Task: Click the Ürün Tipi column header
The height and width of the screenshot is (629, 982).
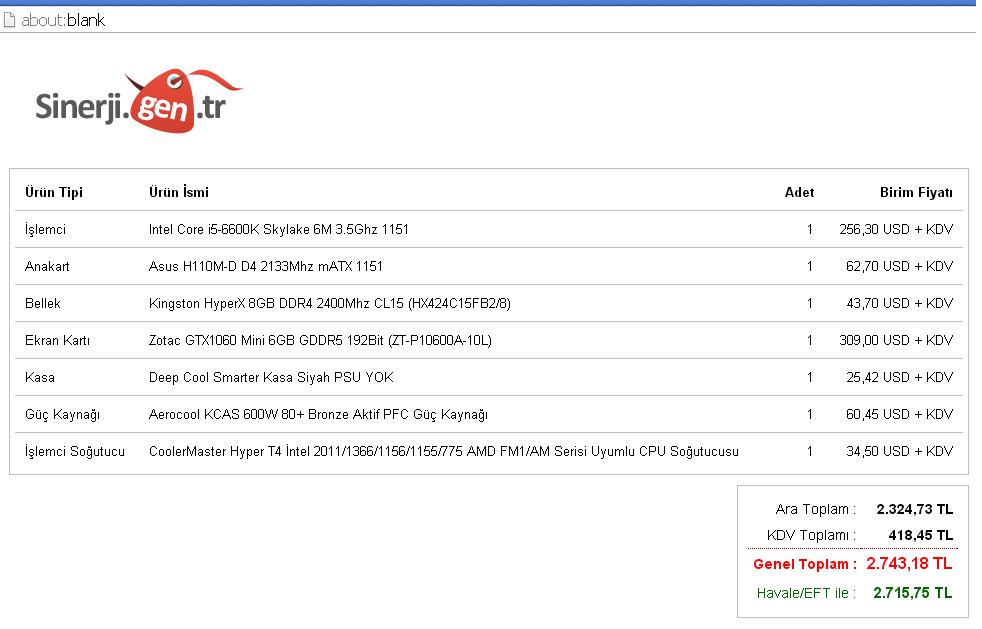Action: [54, 192]
